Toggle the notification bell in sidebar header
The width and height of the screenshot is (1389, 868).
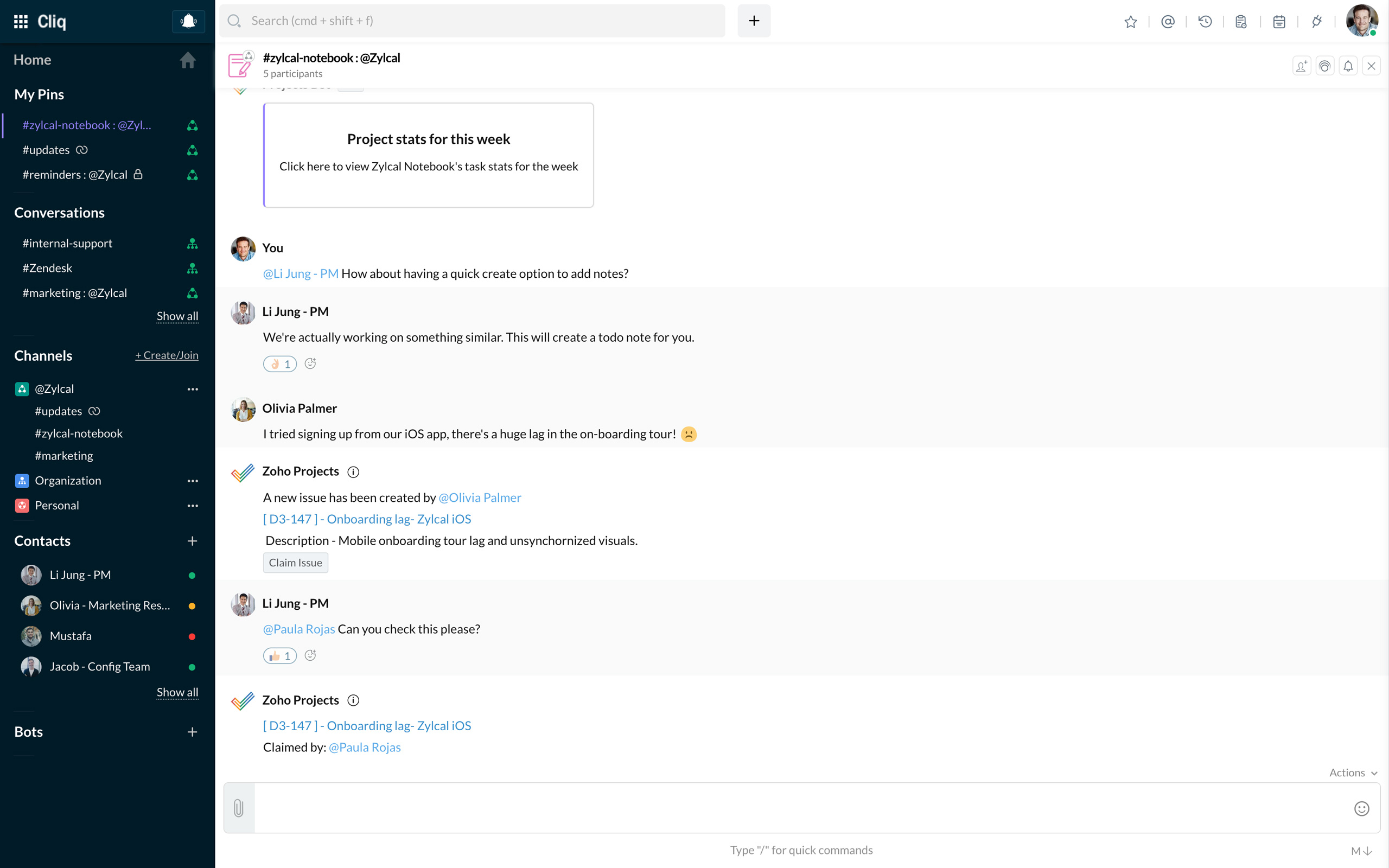[x=188, y=21]
